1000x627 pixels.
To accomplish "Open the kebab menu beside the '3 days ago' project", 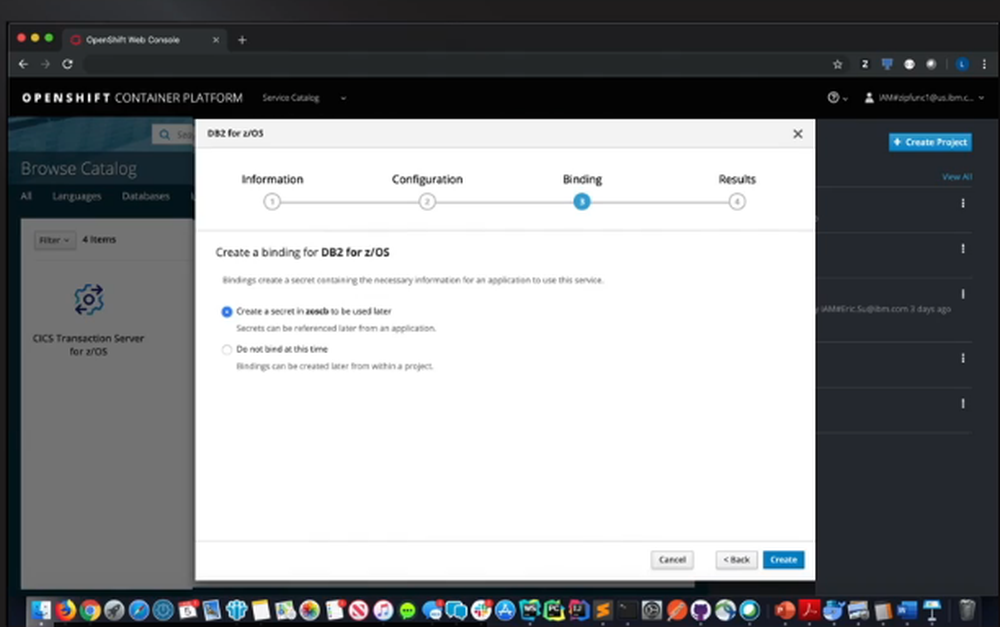I will coord(963,294).
